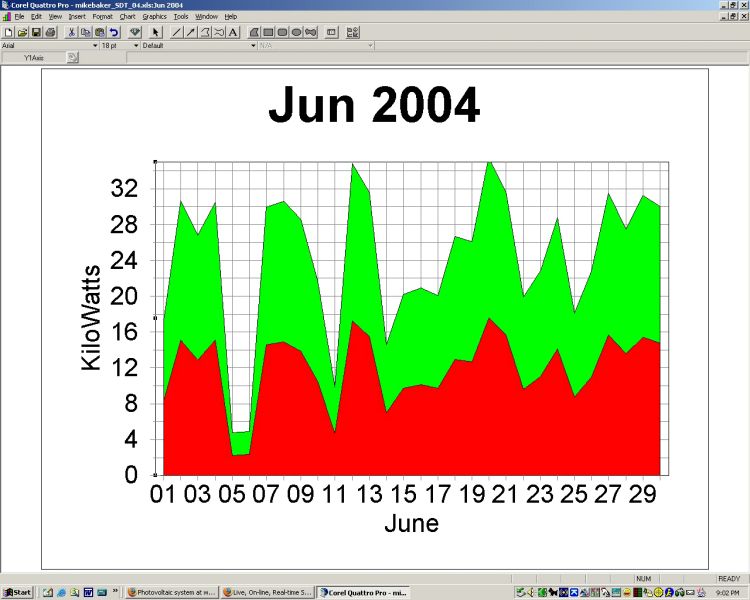Save the notebook with the Save icon
Image resolution: width=750 pixels, height=600 pixels.
coord(36,32)
